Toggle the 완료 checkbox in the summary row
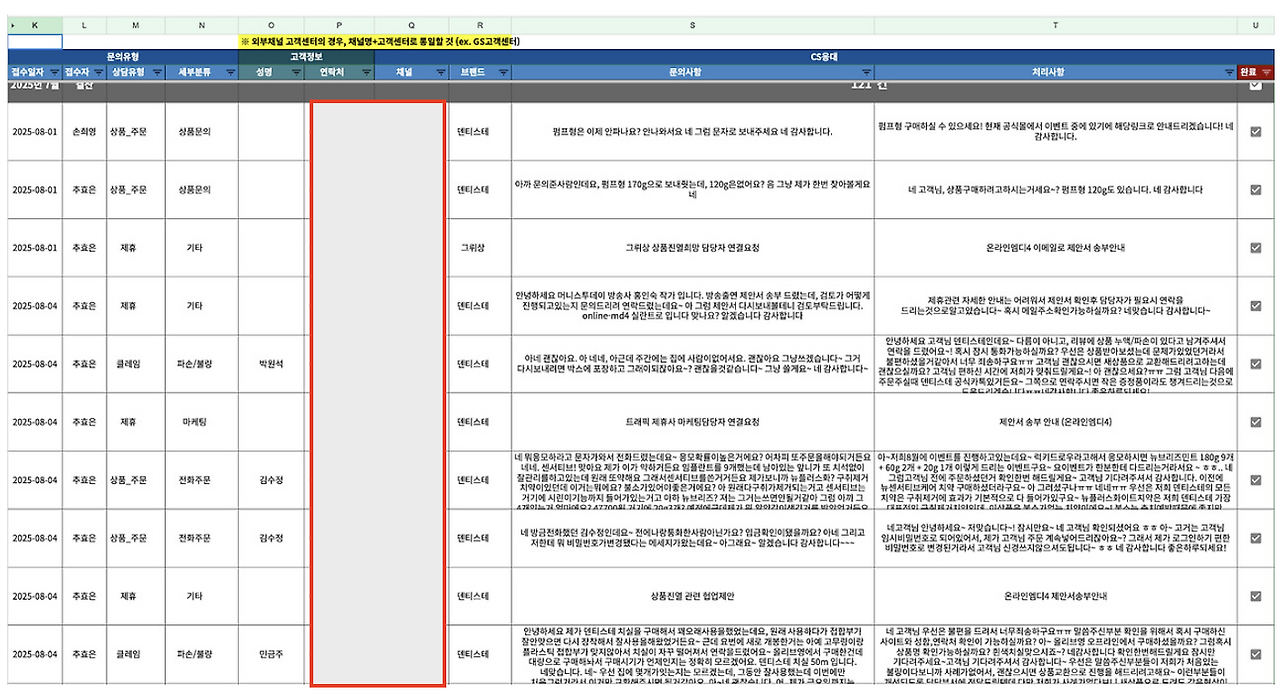Viewport: 1280px width, 693px height. (x=1255, y=86)
